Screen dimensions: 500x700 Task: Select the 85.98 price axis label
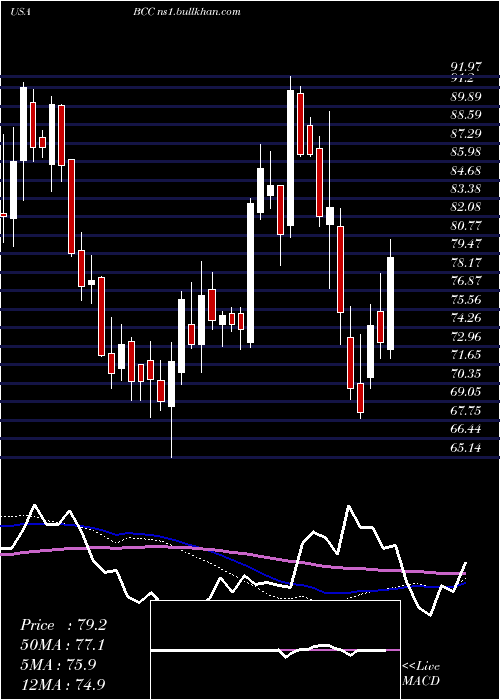click(466, 152)
